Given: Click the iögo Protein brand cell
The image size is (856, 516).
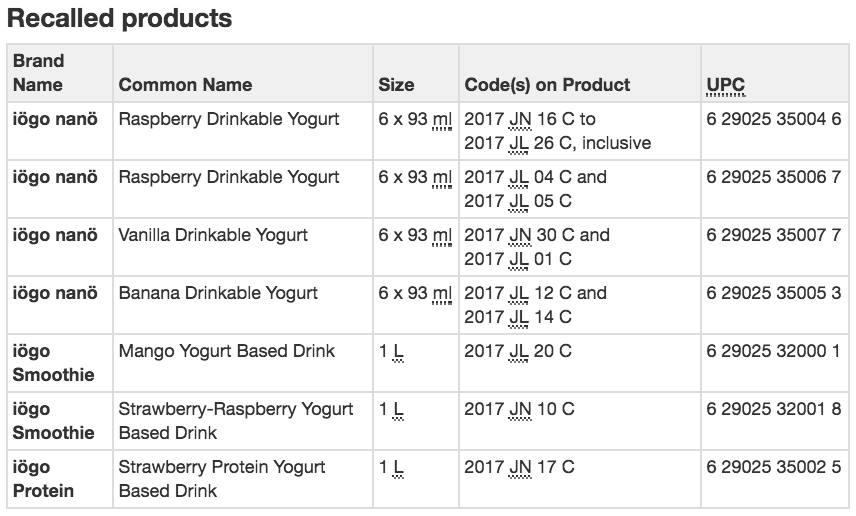Looking at the screenshot, I should click(43, 478).
